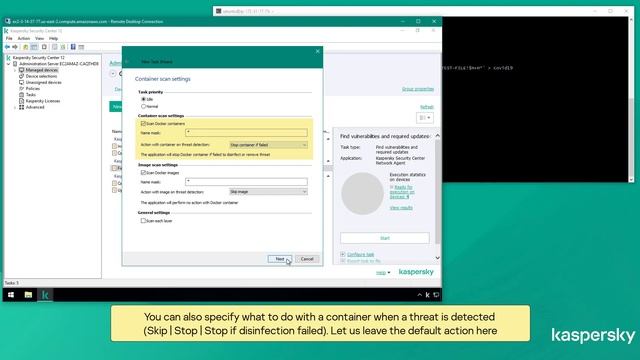Select the Tasks clipboard icon in tree
The width and height of the screenshot is (640, 360).
coord(22,95)
